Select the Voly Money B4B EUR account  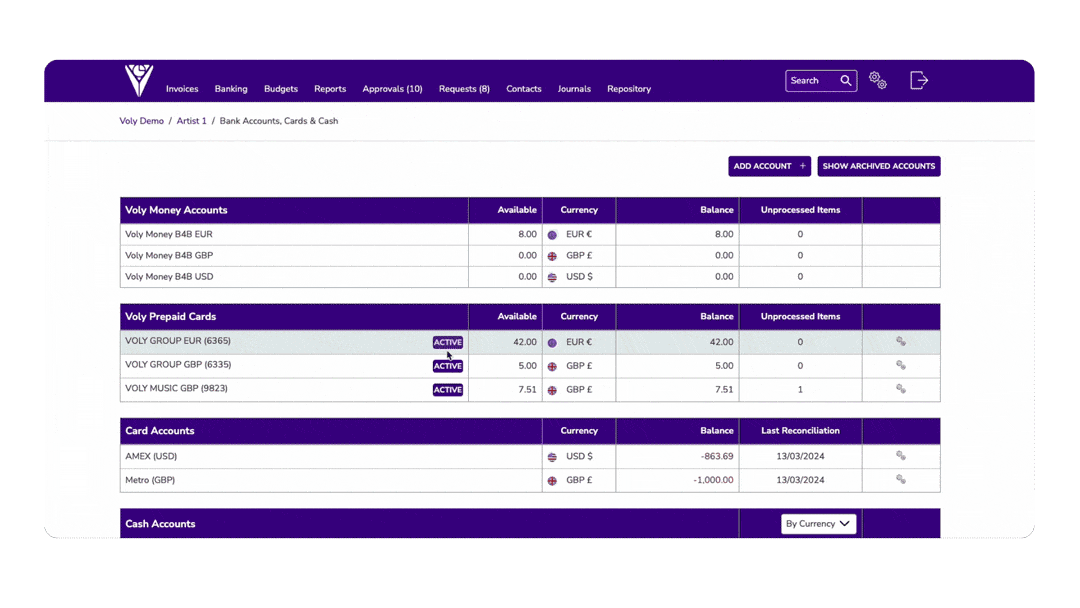click(169, 234)
